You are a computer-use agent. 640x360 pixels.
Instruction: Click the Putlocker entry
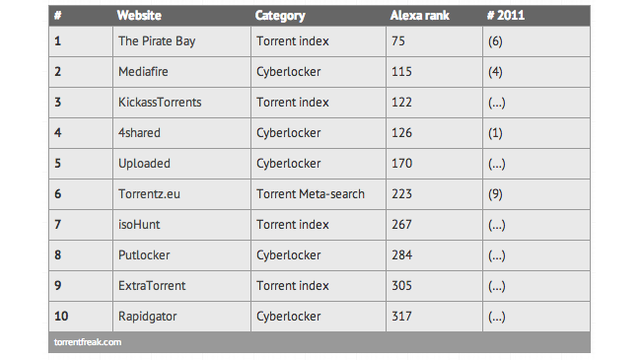click(x=144, y=255)
